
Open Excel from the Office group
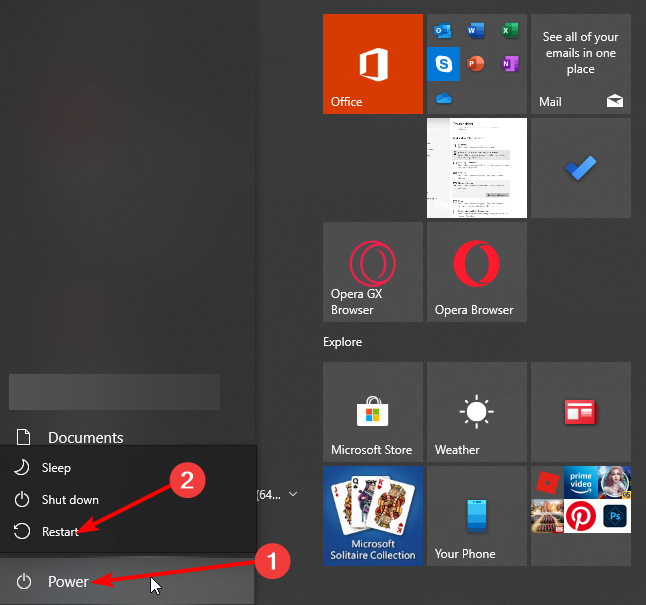coord(510,30)
